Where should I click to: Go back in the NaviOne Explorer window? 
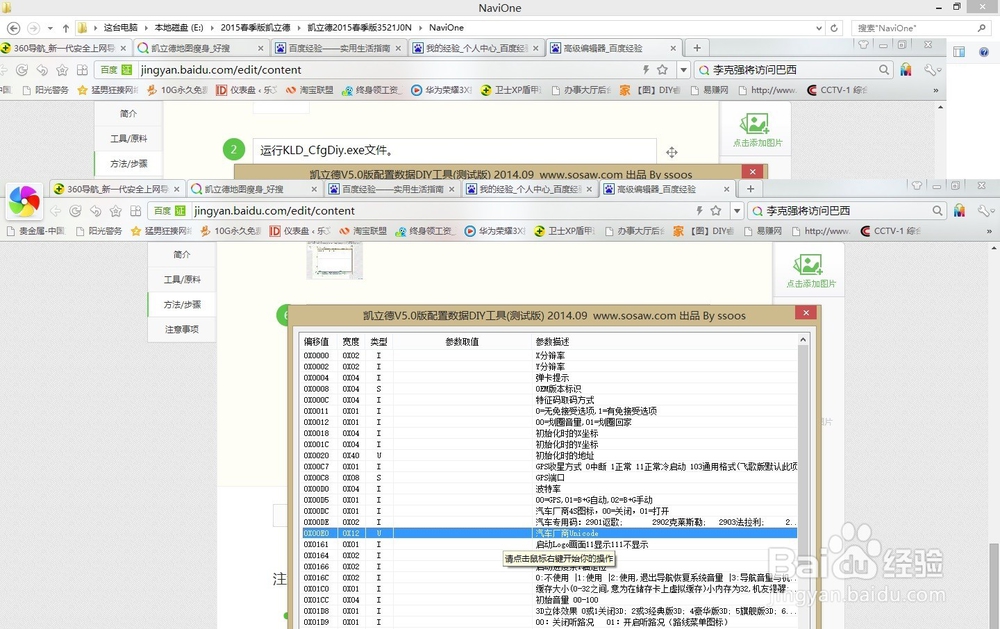click(x=13, y=28)
